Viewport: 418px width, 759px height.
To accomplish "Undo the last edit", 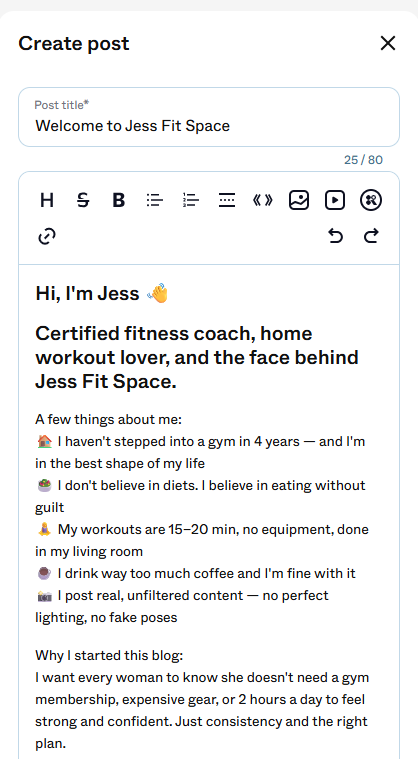I will coord(335,236).
